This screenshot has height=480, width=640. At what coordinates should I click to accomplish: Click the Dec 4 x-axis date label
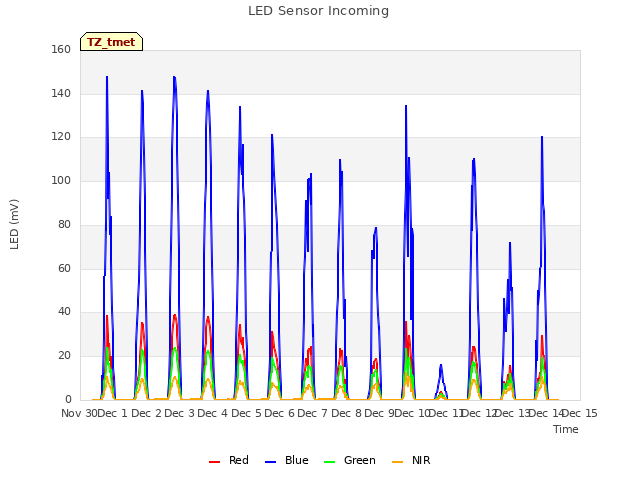point(213,413)
